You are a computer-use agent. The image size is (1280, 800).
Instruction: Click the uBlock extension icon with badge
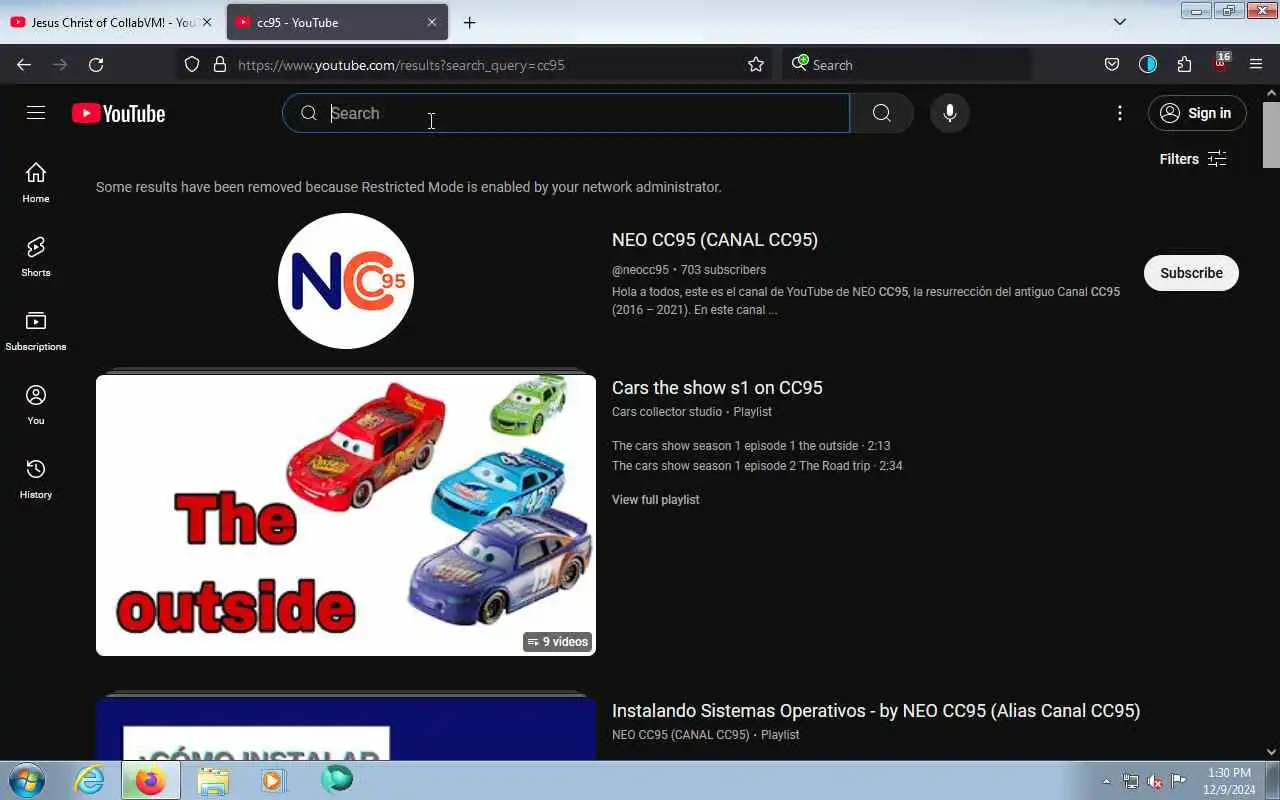point(1220,63)
